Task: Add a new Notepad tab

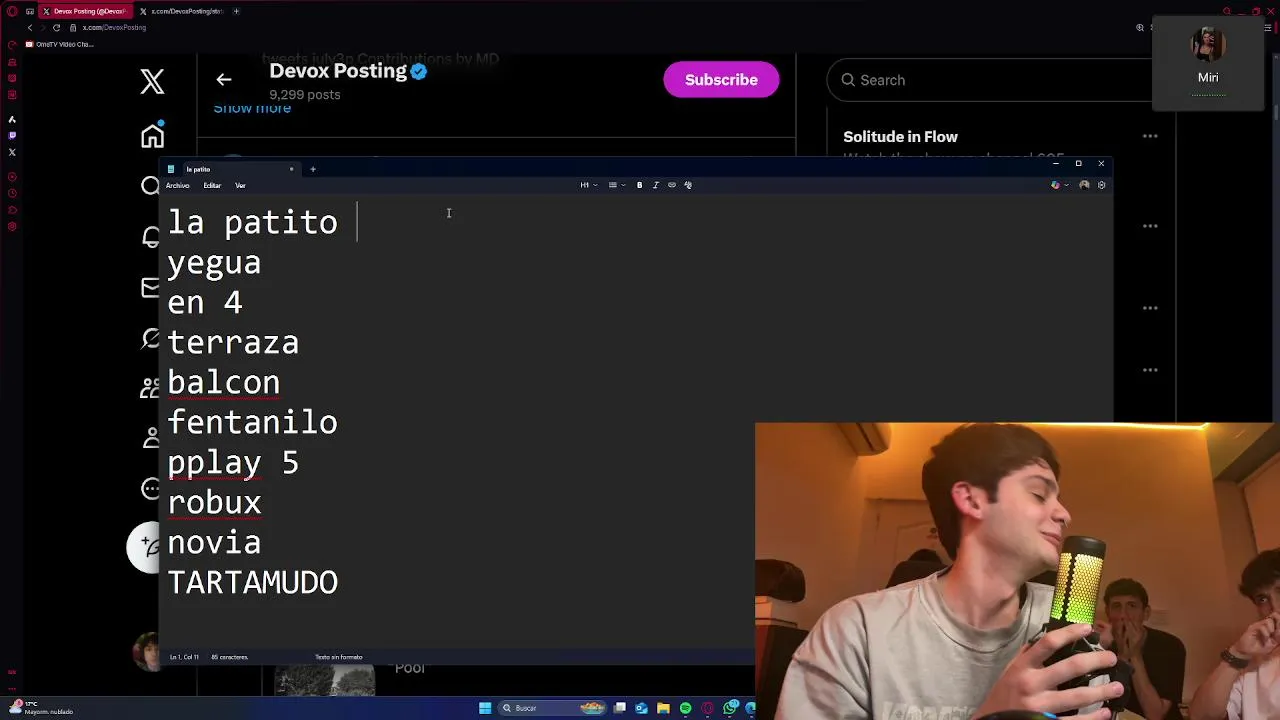Action: click(313, 169)
